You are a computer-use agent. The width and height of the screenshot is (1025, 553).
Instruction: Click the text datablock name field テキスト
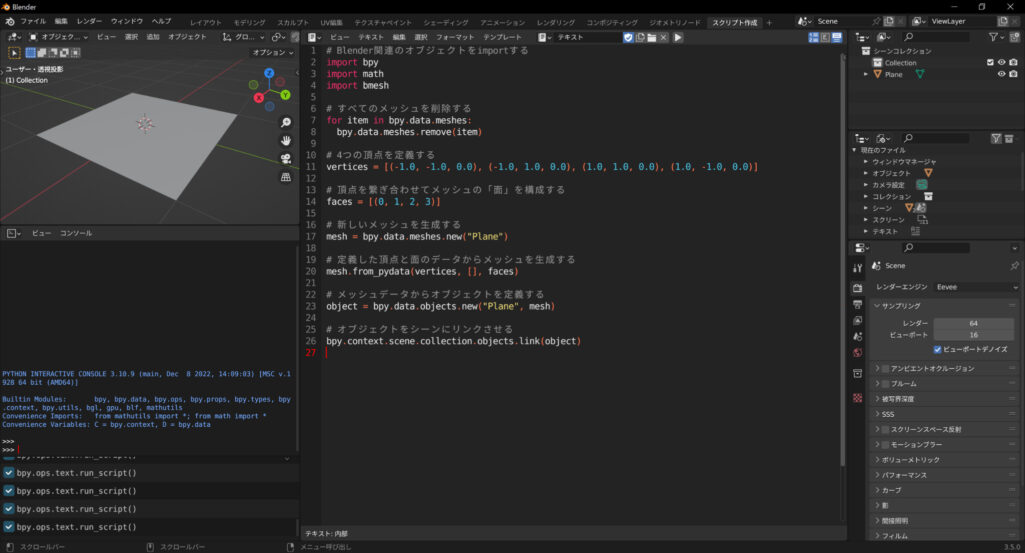pyautogui.click(x=588, y=37)
